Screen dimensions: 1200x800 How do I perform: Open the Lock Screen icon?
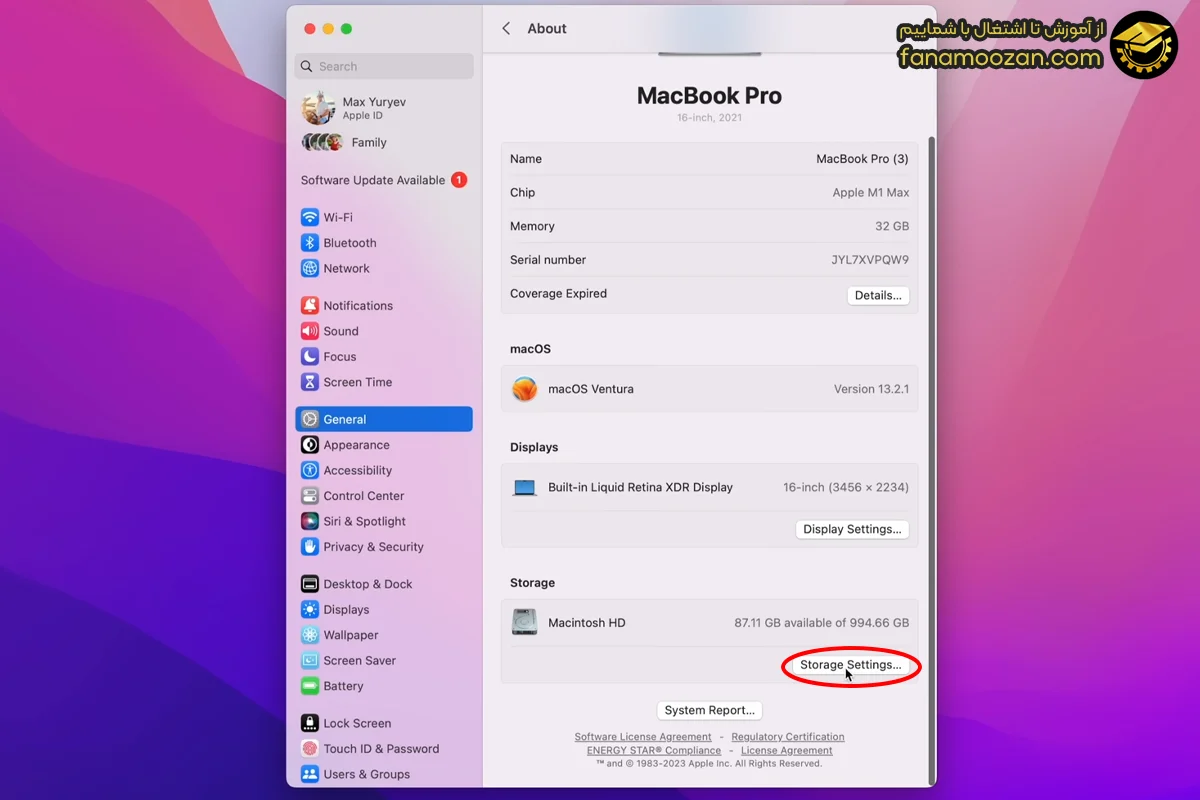[x=310, y=723]
